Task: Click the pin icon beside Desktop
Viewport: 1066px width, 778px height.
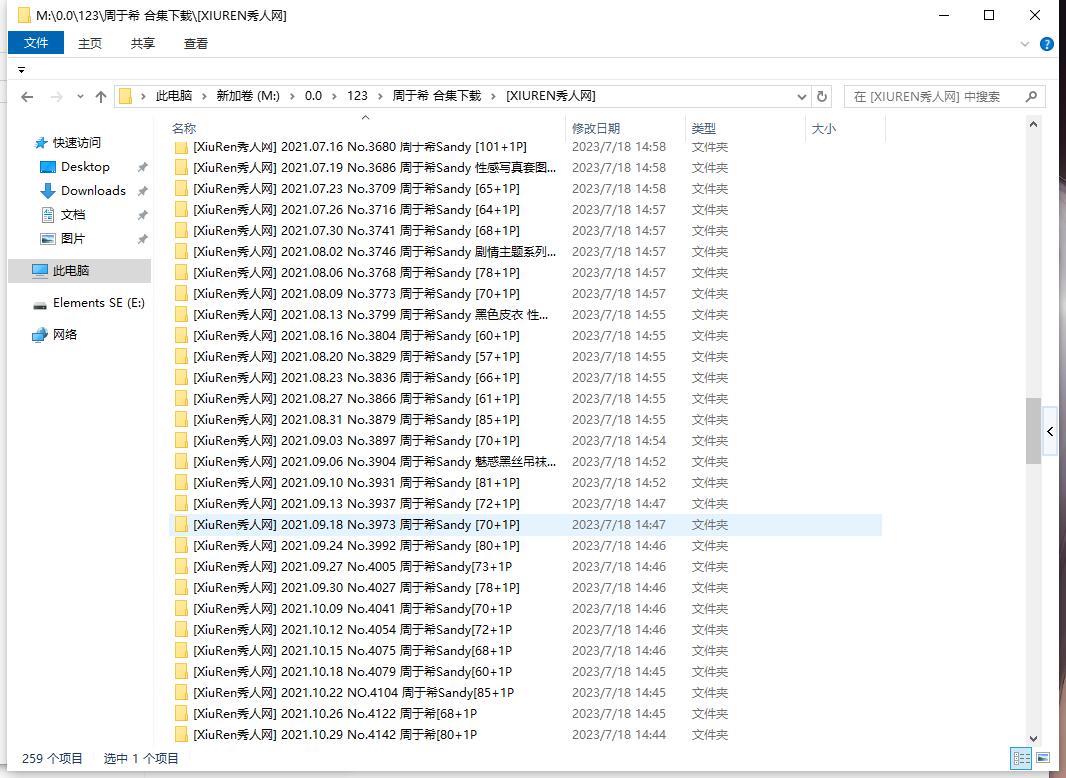Action: (142, 167)
